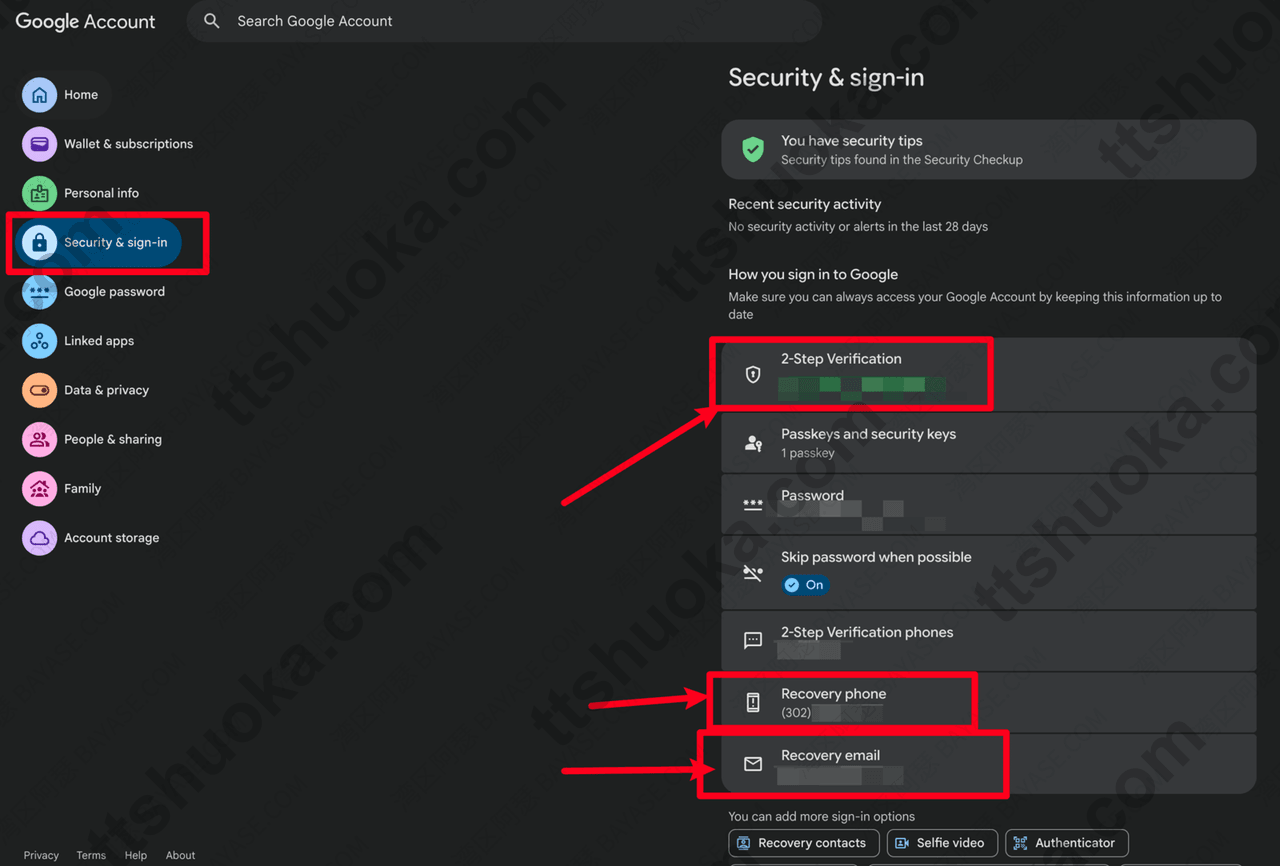Screen dimensions: 1280x866
Task: Click the Selfie video button
Action: tap(942, 843)
